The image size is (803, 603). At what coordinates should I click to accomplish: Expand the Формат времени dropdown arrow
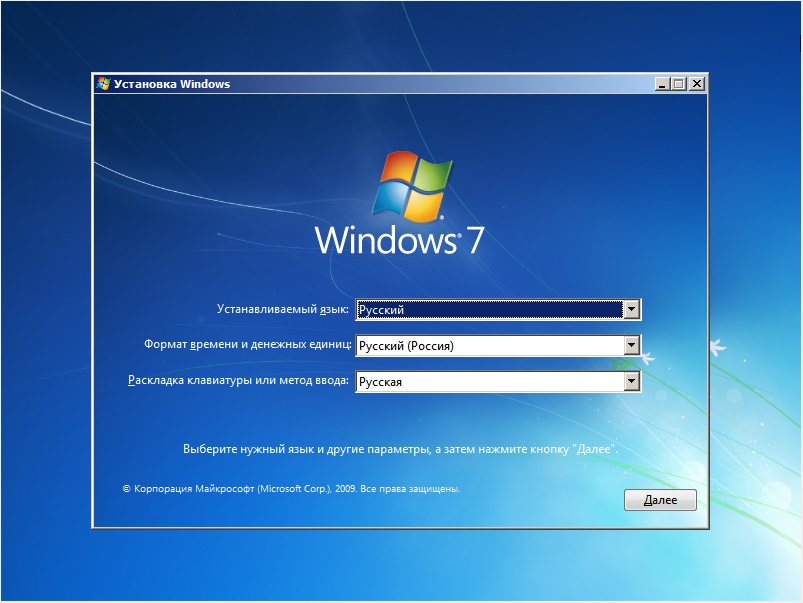[631, 346]
